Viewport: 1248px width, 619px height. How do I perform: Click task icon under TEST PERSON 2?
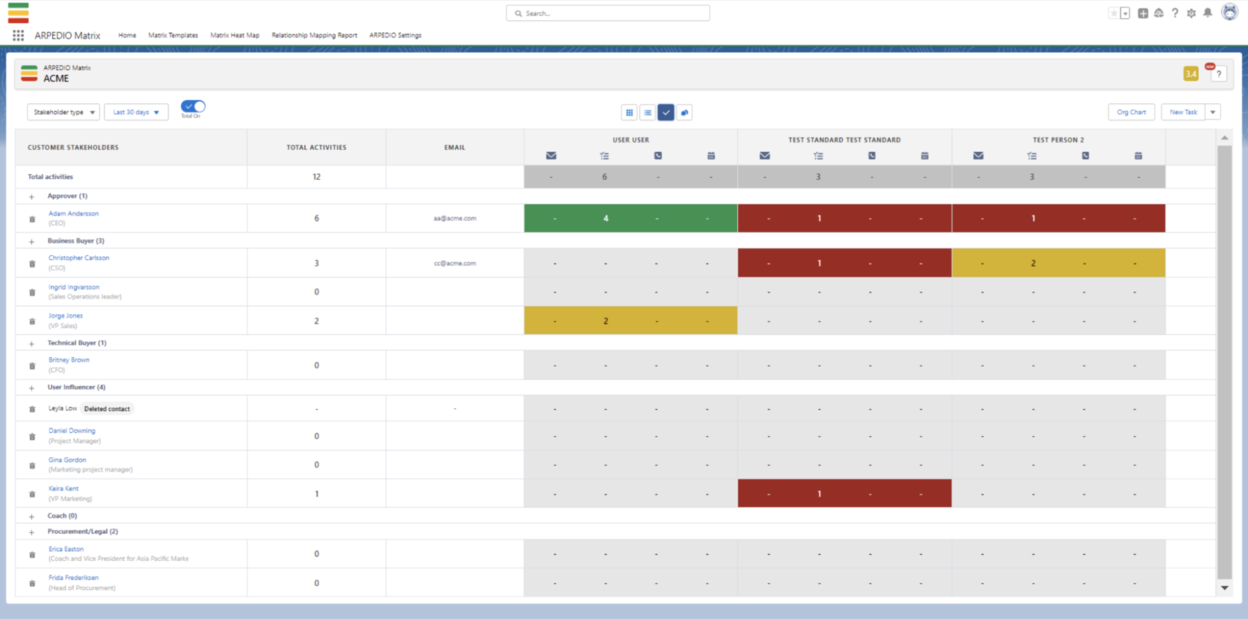coord(1032,156)
